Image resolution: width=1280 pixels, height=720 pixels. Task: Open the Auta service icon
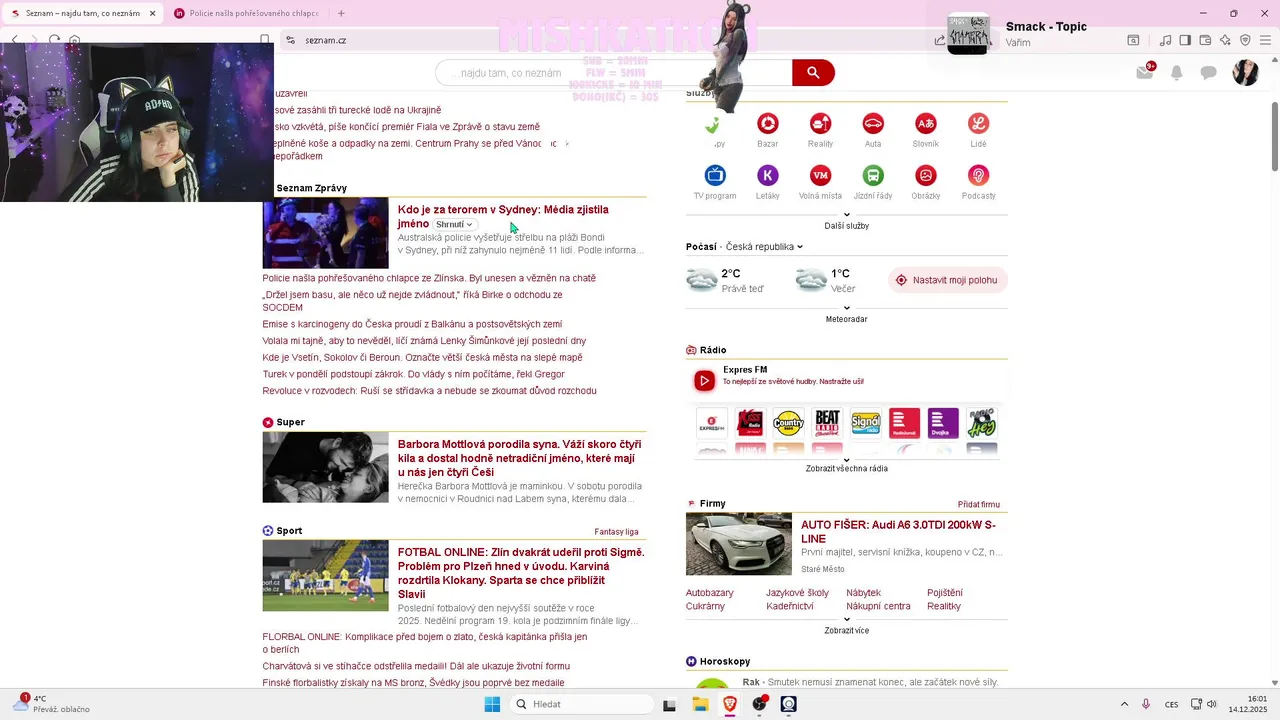tap(873, 123)
